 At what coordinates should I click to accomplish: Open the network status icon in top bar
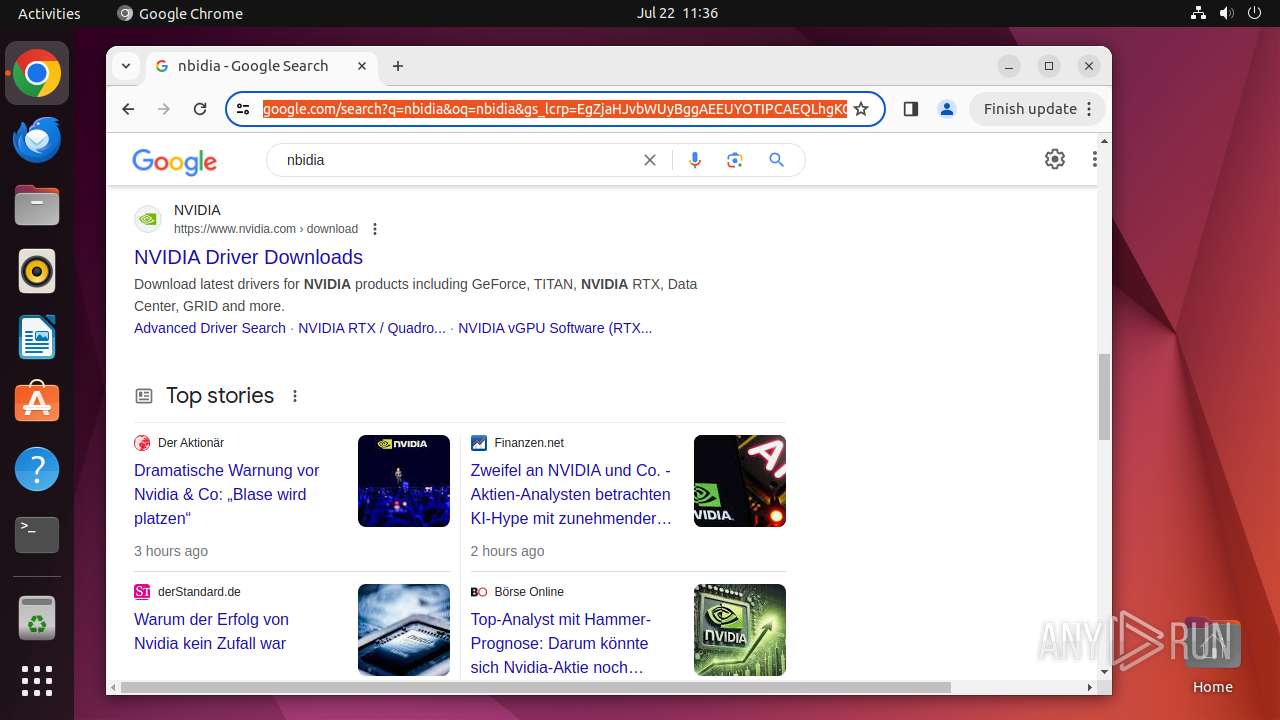(x=1199, y=13)
